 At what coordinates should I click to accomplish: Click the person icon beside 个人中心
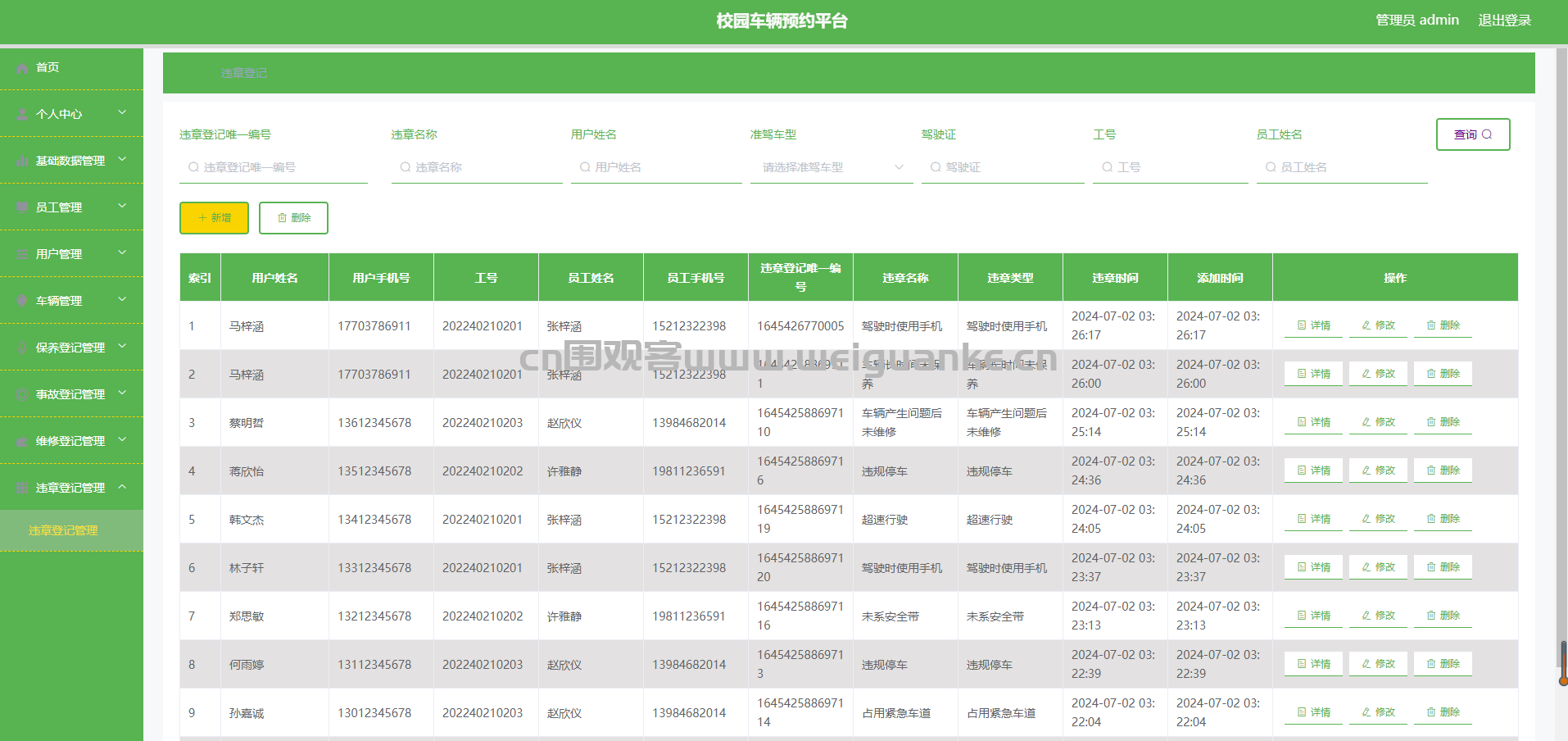(x=23, y=115)
